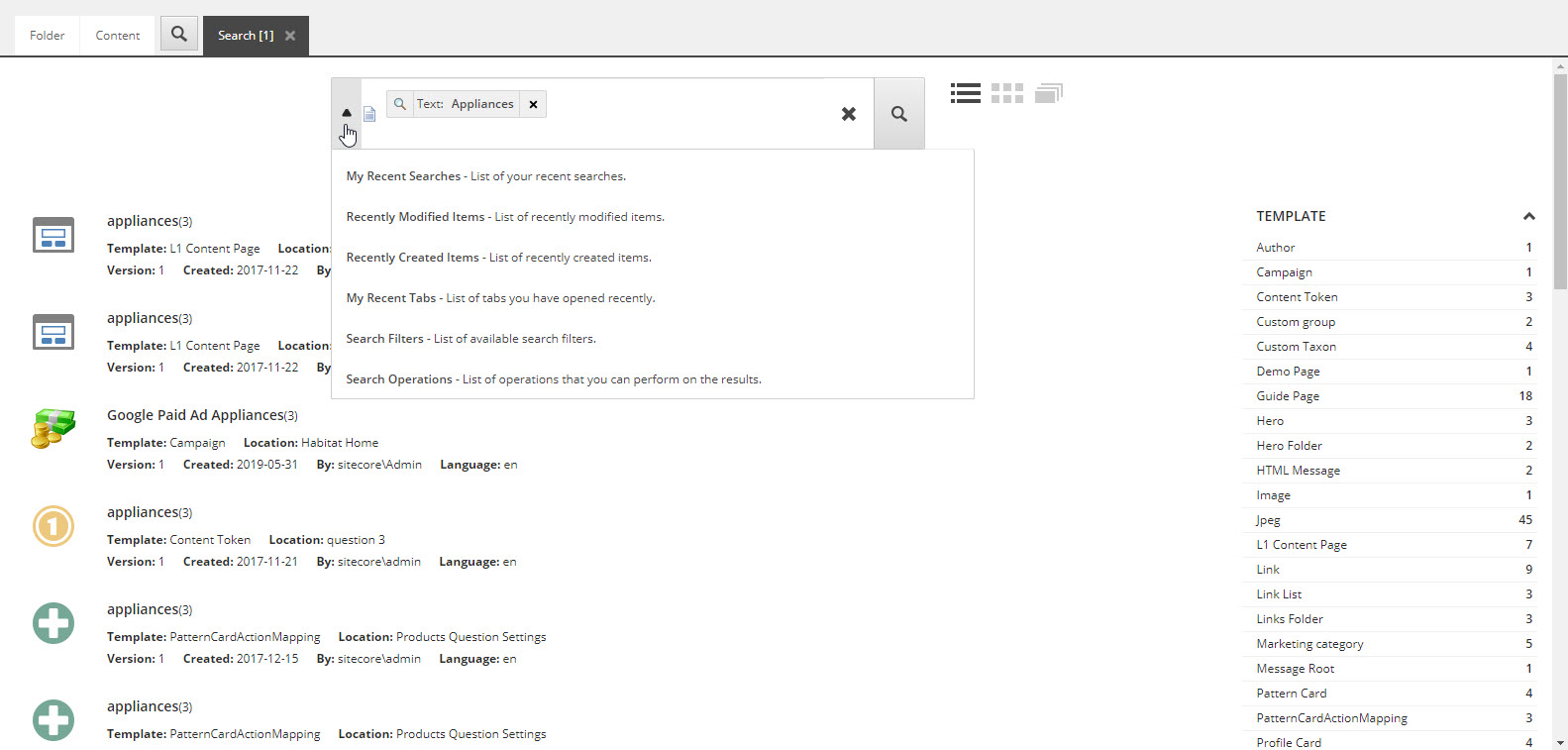This screenshot has width=1568, height=750.
Task: Filter by Hero template
Action: (1391, 421)
